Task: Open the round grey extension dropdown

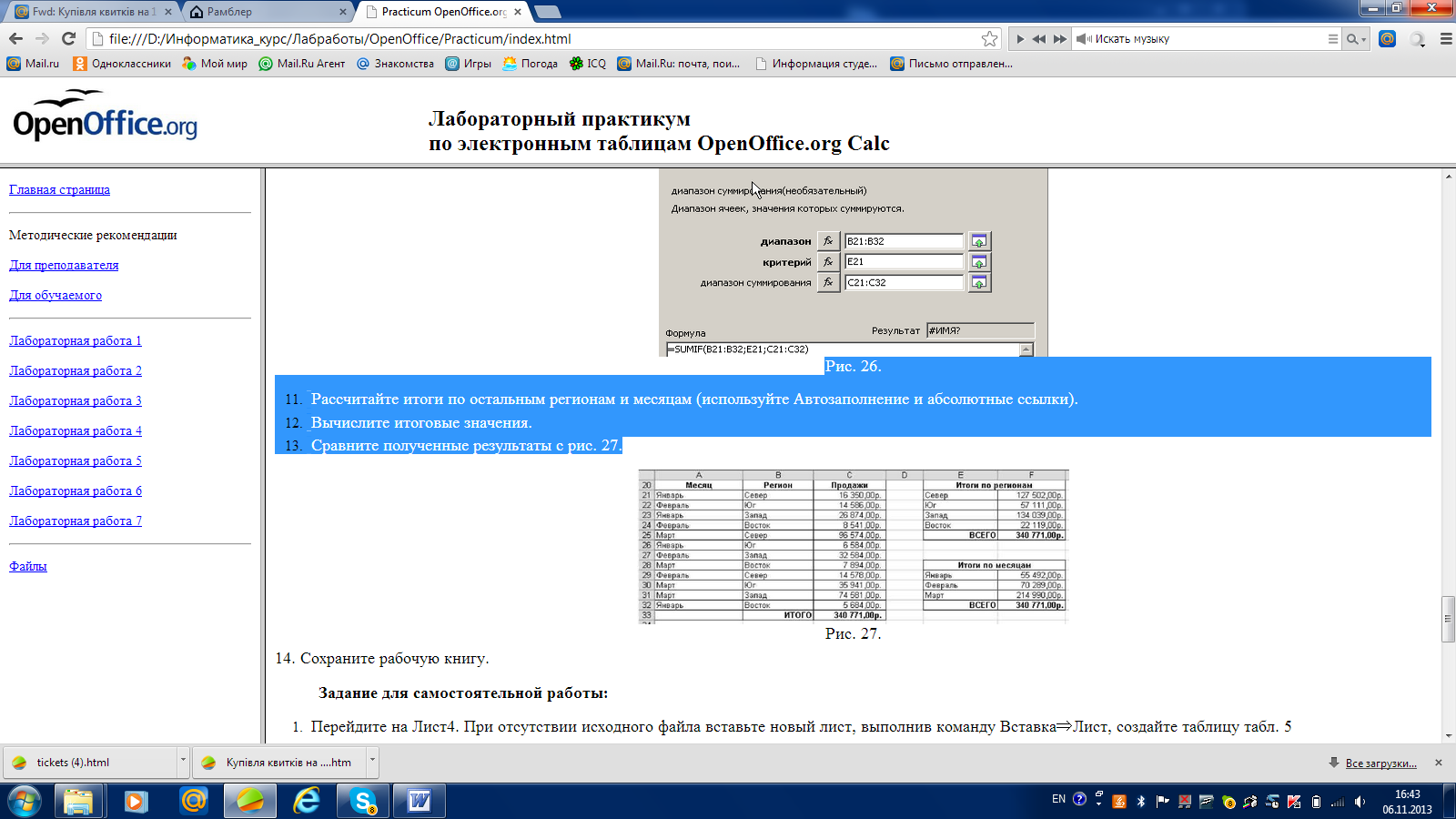Action: [x=1417, y=39]
